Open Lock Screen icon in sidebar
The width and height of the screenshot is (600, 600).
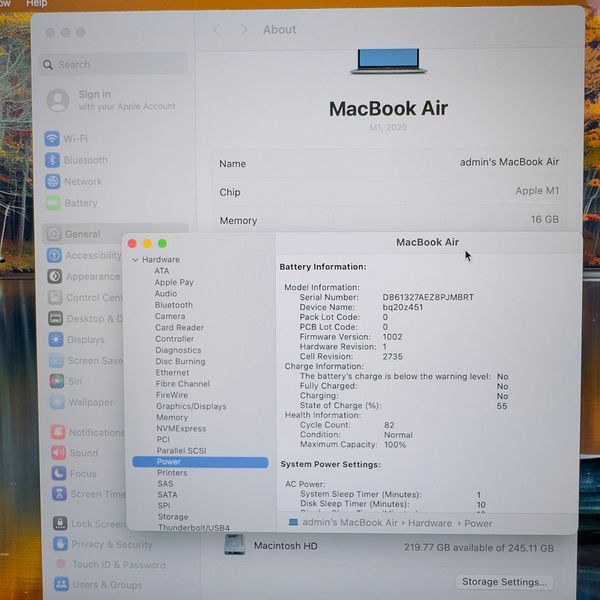point(60,523)
